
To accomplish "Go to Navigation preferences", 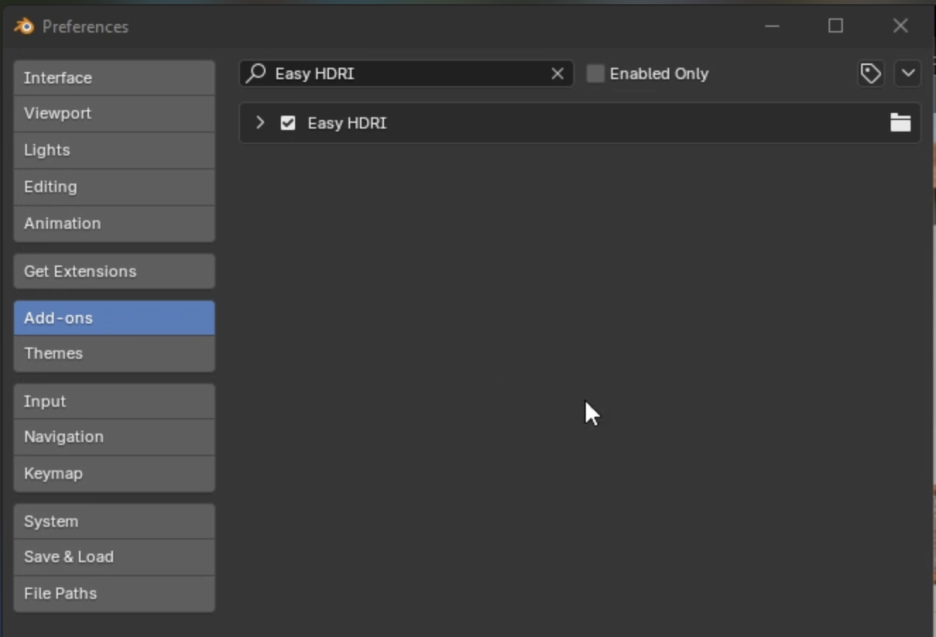I will click(114, 437).
